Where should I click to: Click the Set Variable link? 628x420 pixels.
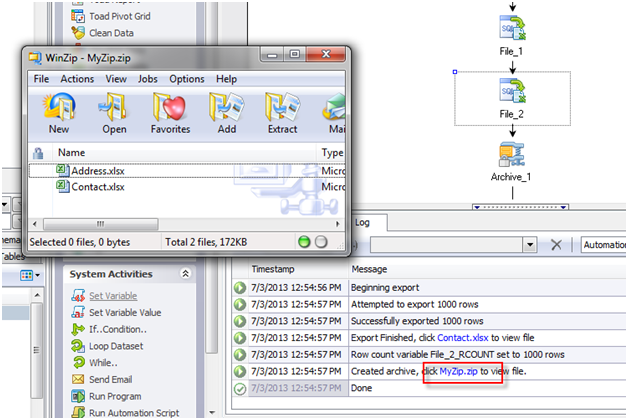point(113,295)
